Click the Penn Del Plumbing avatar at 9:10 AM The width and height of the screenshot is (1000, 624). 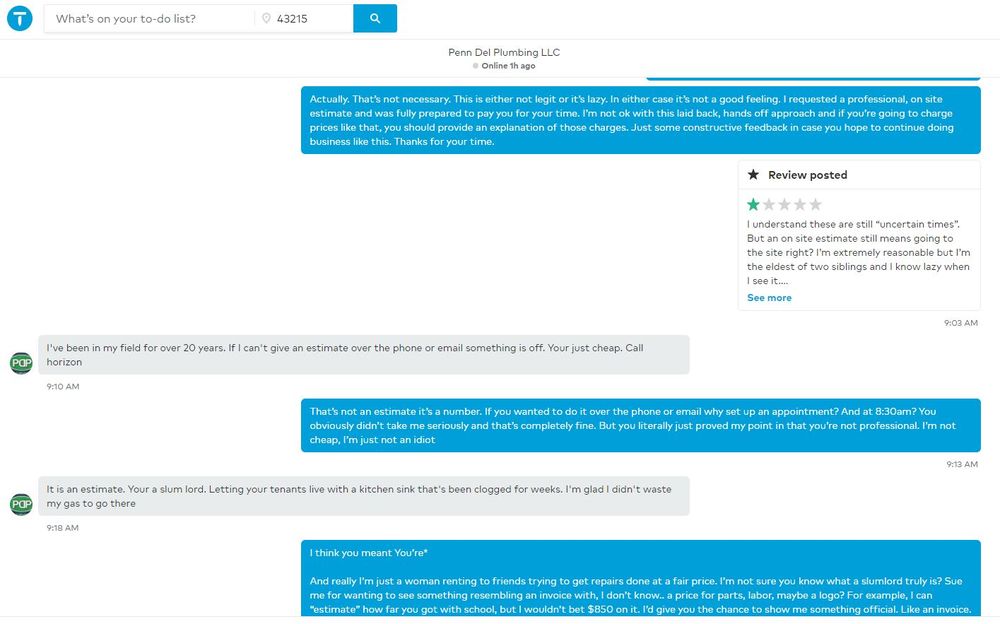pos(21,363)
